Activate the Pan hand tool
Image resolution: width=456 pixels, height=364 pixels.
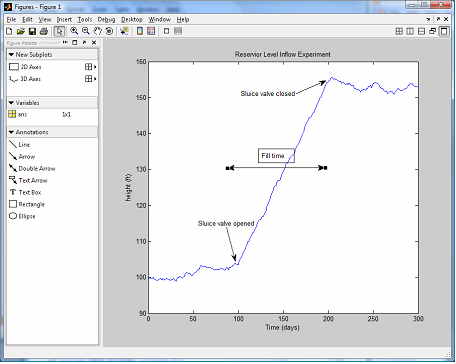[97, 31]
